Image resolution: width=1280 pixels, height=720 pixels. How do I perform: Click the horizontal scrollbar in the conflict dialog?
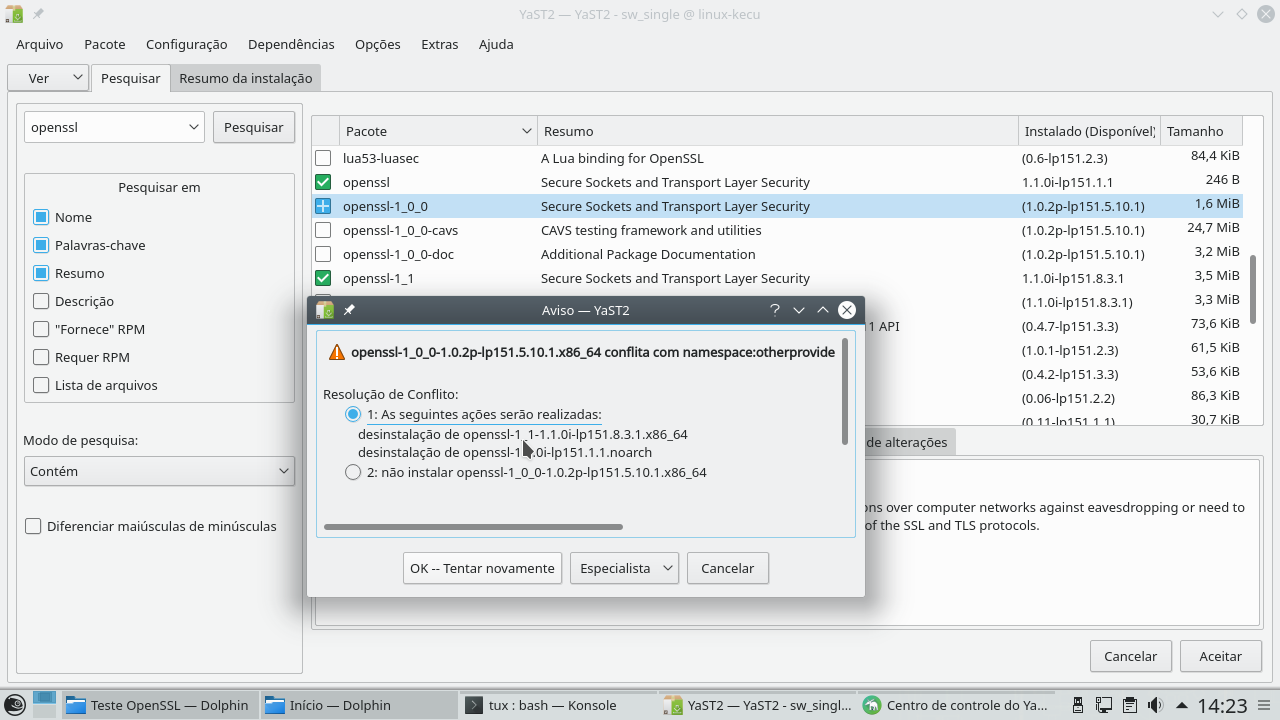[474, 526]
